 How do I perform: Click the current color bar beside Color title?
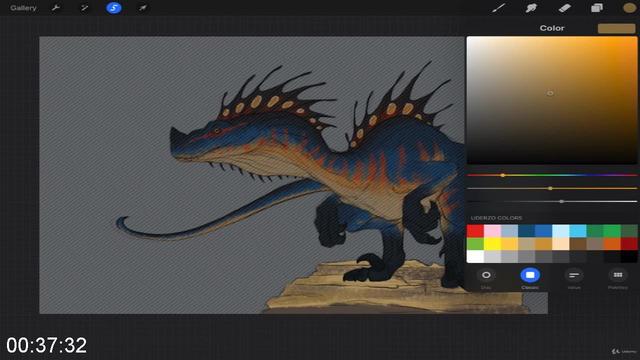616,28
